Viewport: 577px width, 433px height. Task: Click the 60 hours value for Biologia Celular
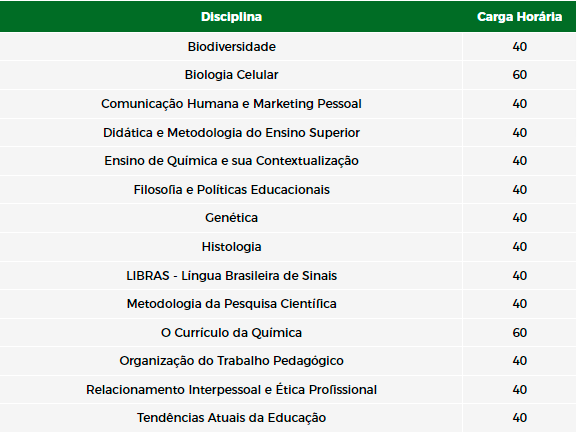pos(520,75)
